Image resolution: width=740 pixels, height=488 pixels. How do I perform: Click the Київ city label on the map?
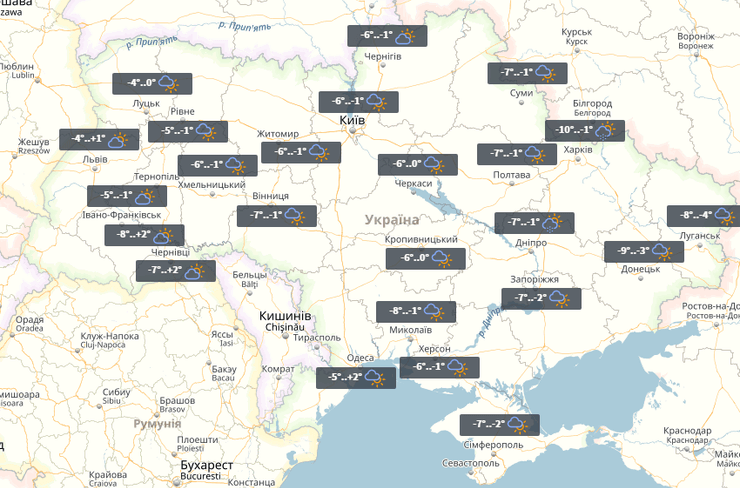352,120
